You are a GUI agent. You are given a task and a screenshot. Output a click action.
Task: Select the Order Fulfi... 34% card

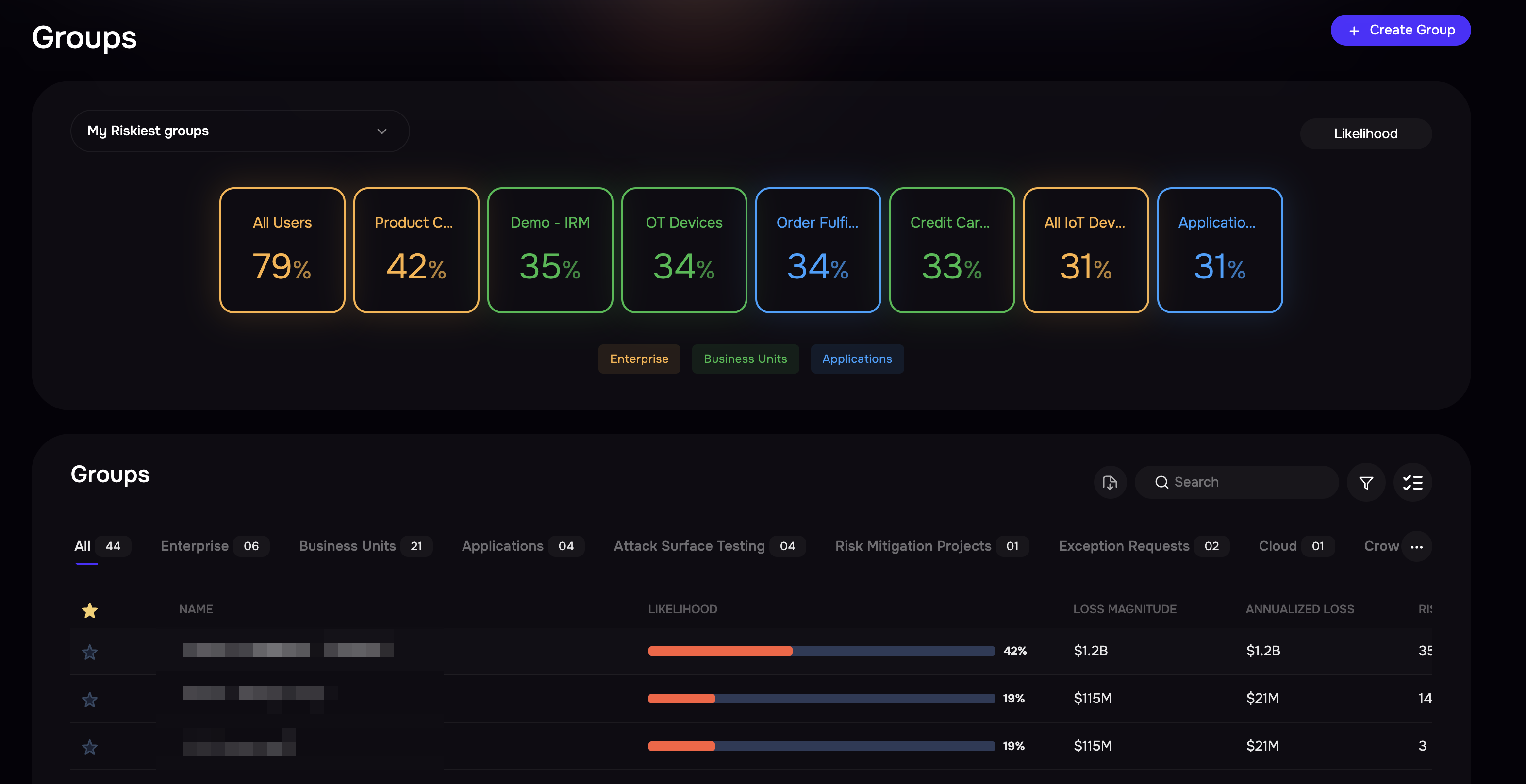(817, 250)
